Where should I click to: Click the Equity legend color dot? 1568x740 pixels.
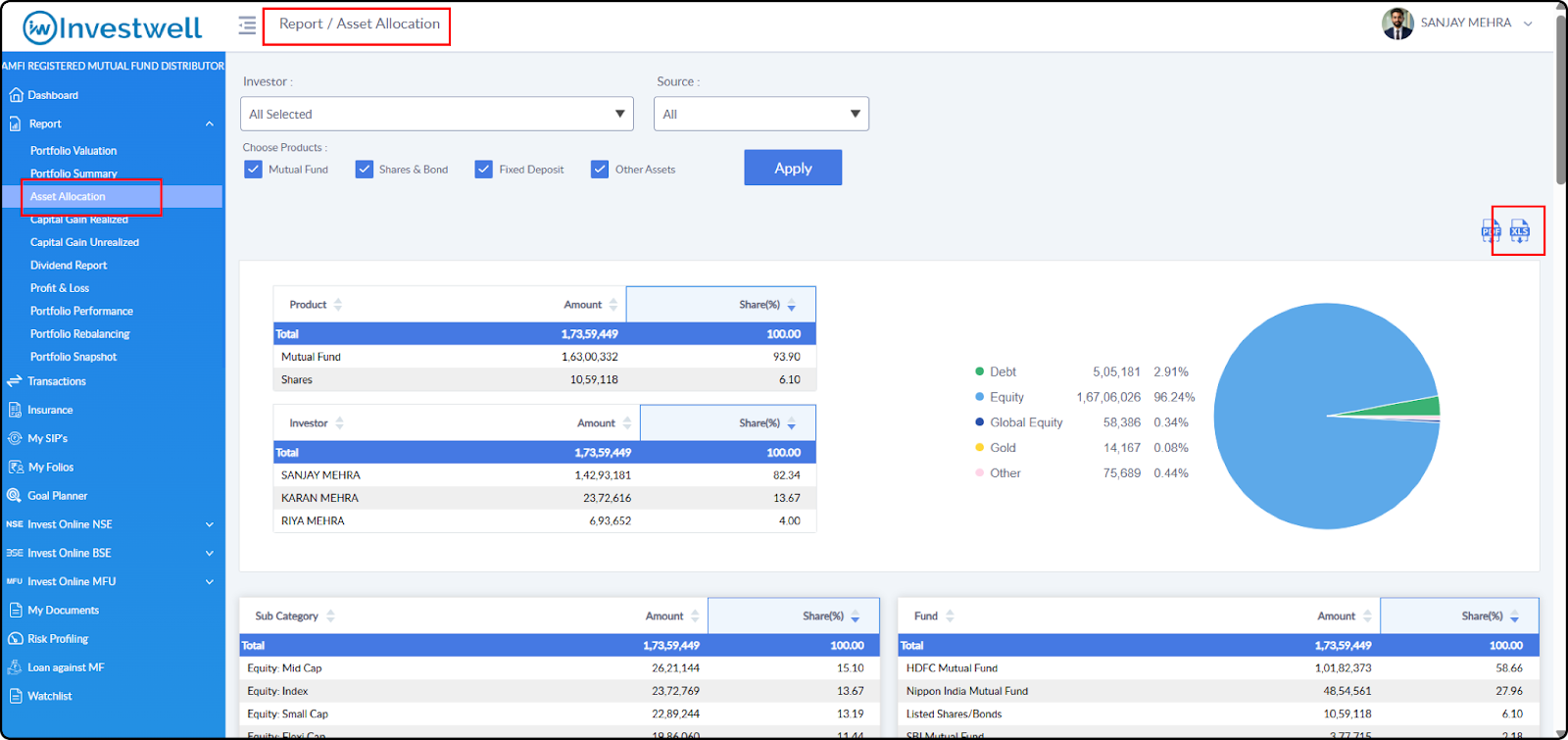(x=979, y=397)
